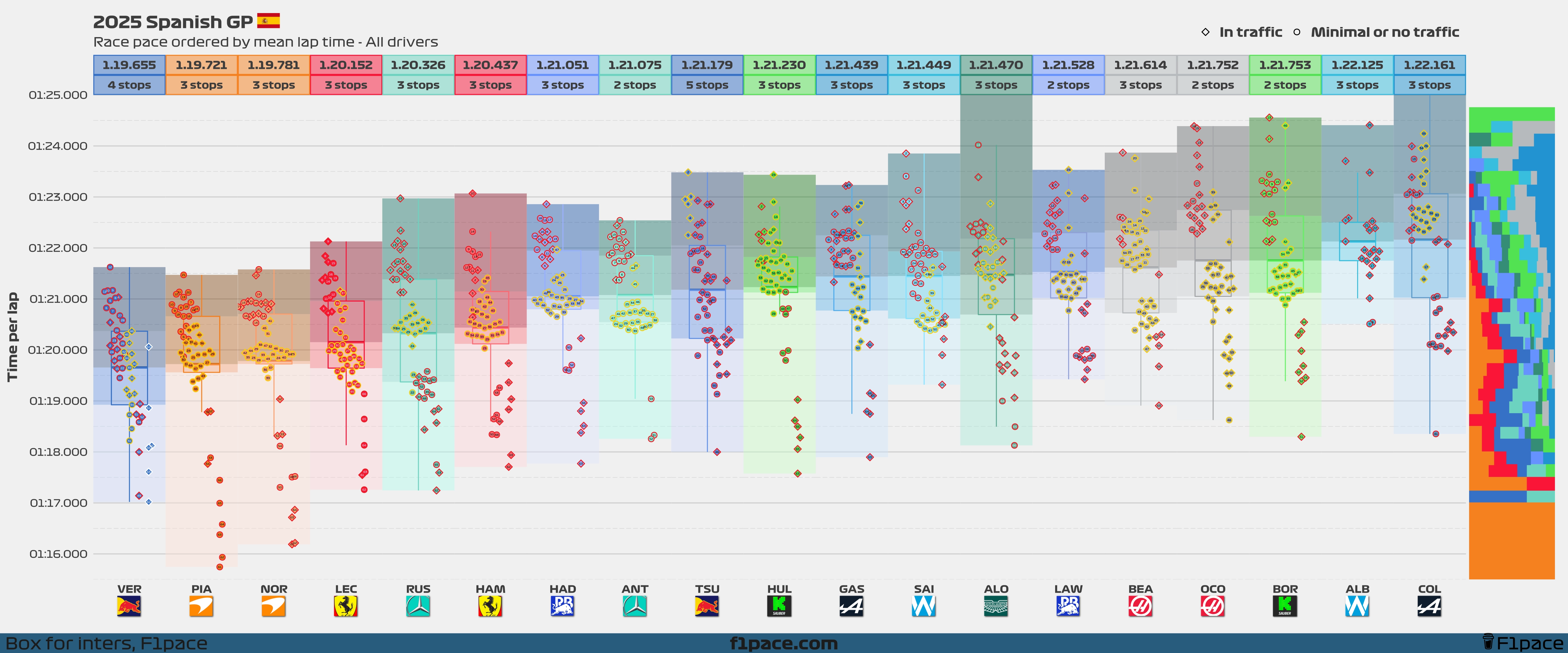This screenshot has height=653, width=1568.
Task: Select the 1.19.781 mean time cell
Action: coord(274,65)
